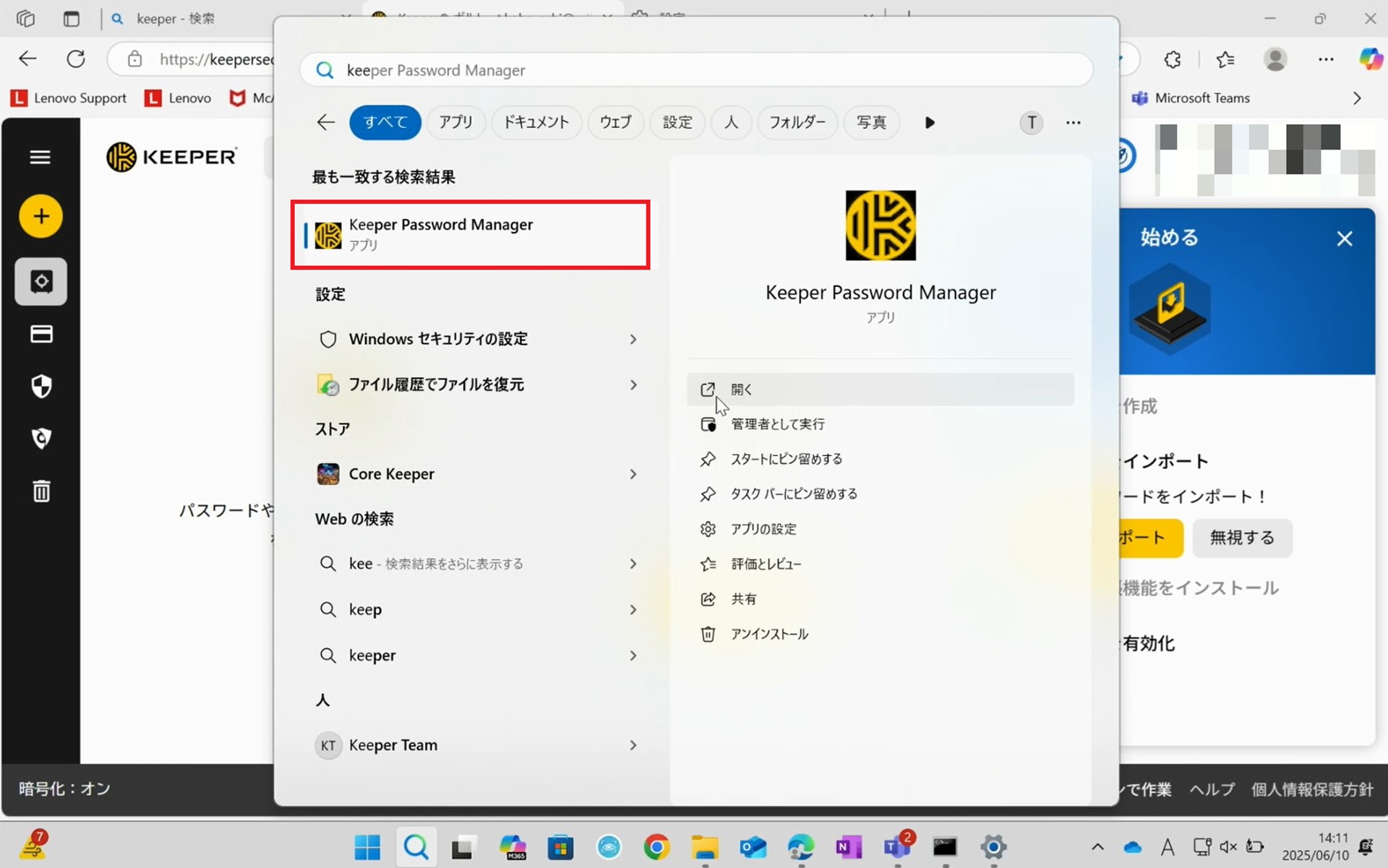
Task: Toggle the Keeper hamburger menu
Action: click(40, 157)
